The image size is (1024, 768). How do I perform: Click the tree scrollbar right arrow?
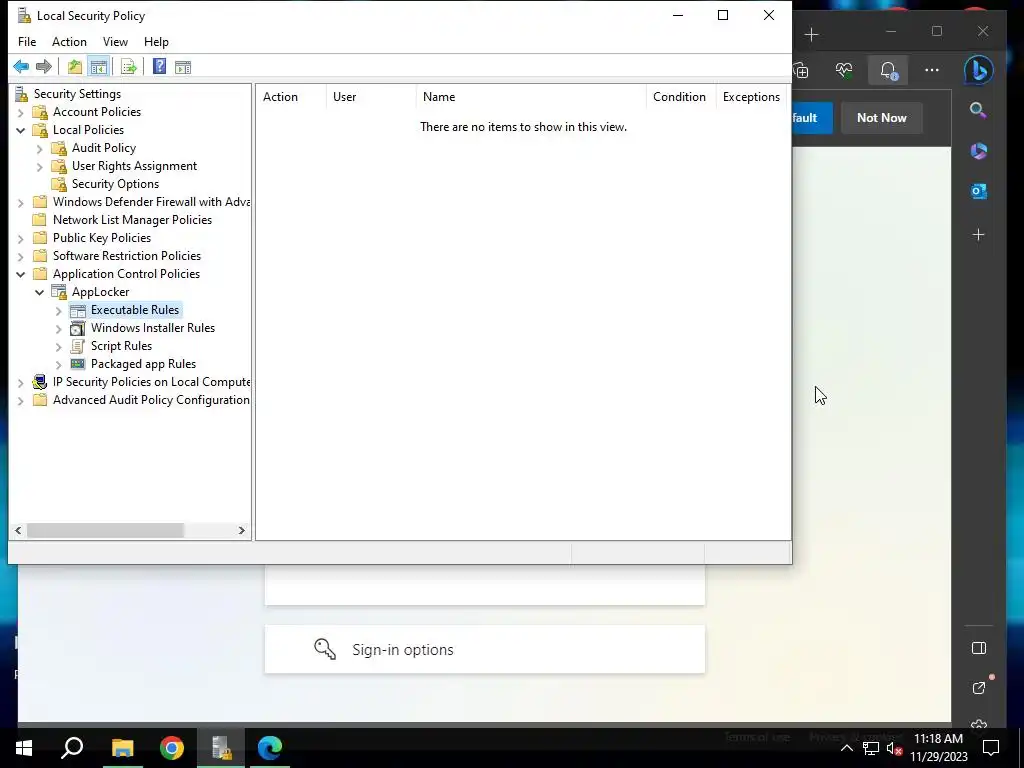[242, 531]
